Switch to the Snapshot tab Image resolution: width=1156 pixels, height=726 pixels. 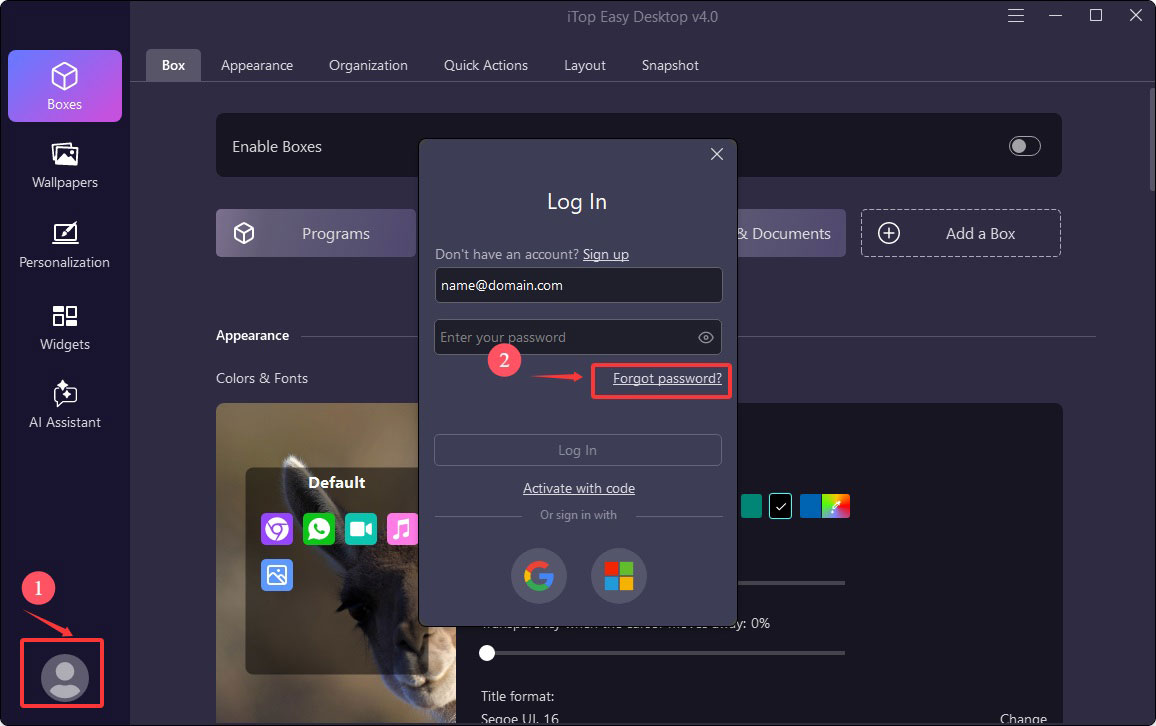670,65
